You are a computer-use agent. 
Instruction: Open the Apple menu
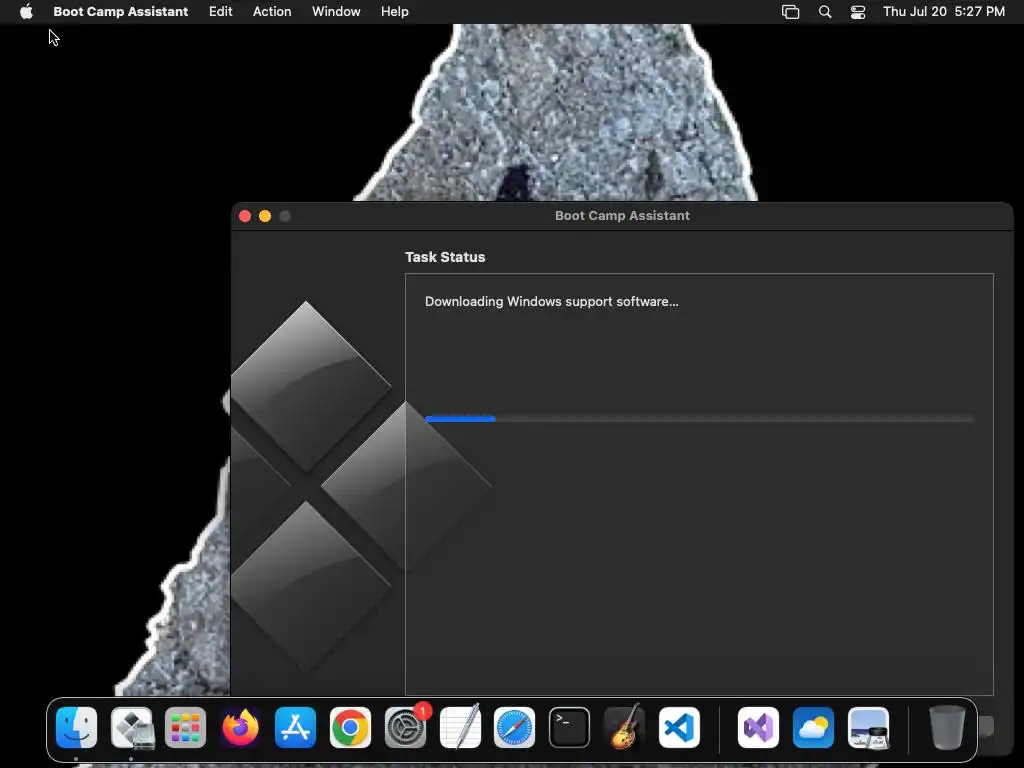tap(26, 12)
